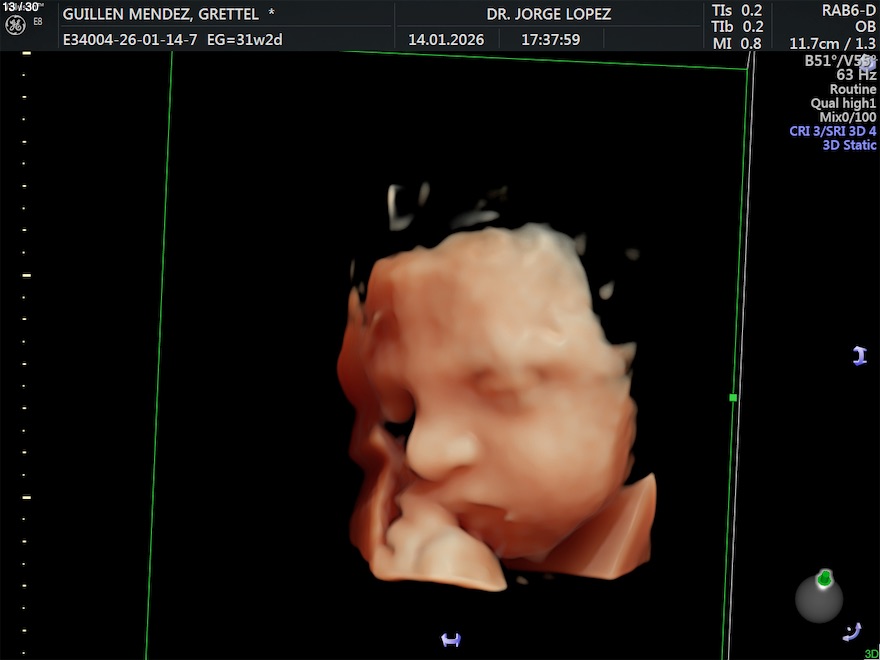This screenshot has width=880, height=660.
Task: Click the DR. JORGE LOPEZ header
Action: tap(548, 14)
